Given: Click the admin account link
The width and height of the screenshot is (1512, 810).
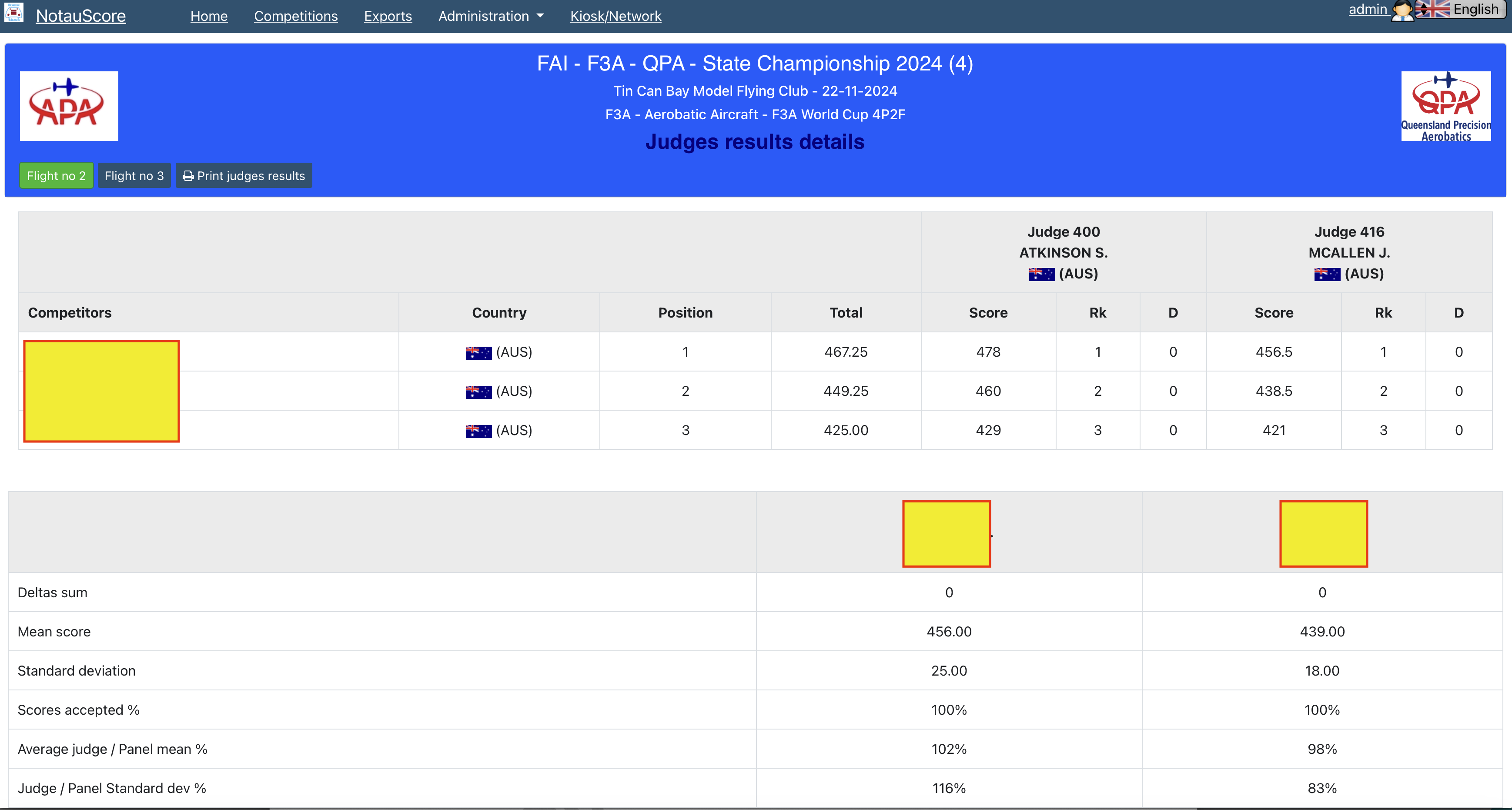Looking at the screenshot, I should pos(1367,10).
